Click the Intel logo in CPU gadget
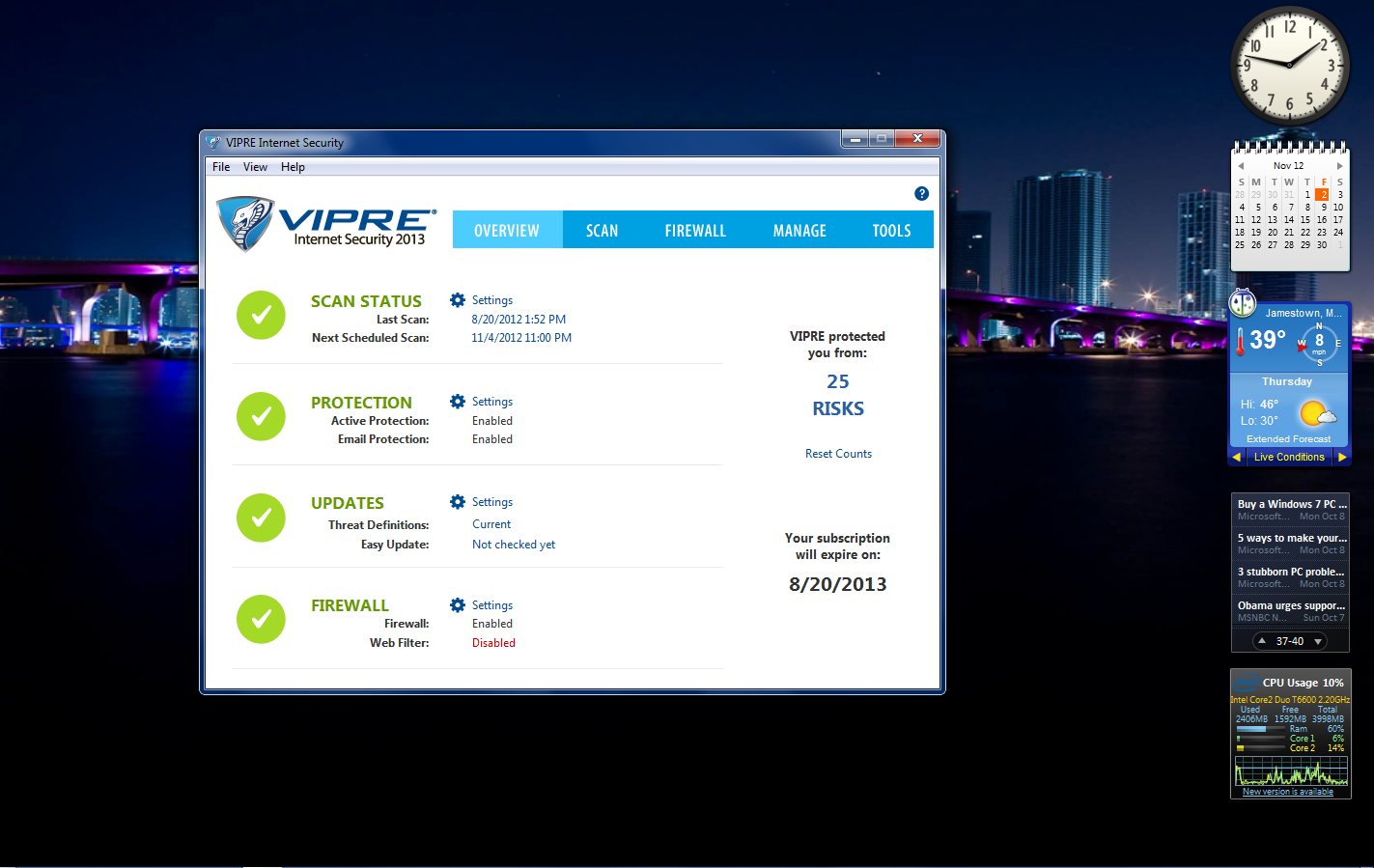This screenshot has height=868, width=1374. (1248, 683)
